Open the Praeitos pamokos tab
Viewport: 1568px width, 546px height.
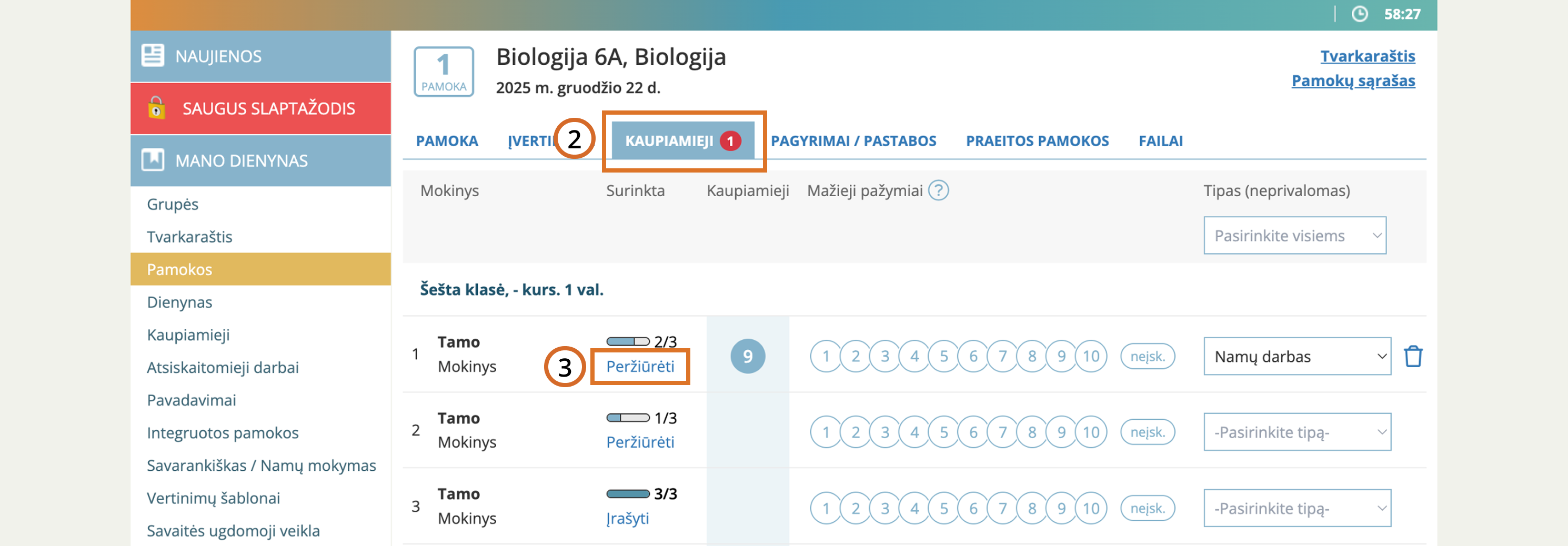[x=1037, y=140]
